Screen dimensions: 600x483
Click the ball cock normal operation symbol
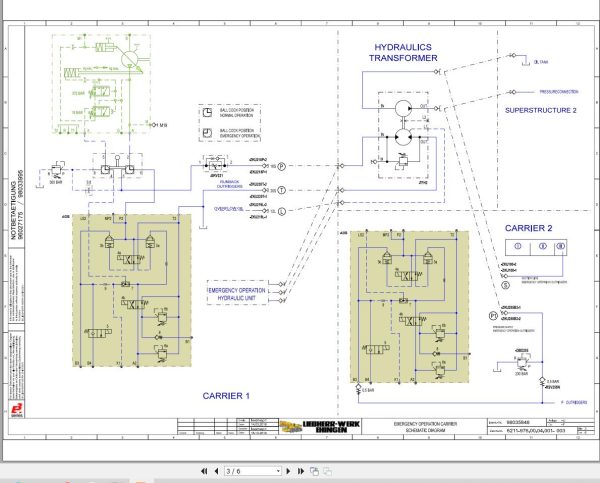pyautogui.click(x=207, y=112)
